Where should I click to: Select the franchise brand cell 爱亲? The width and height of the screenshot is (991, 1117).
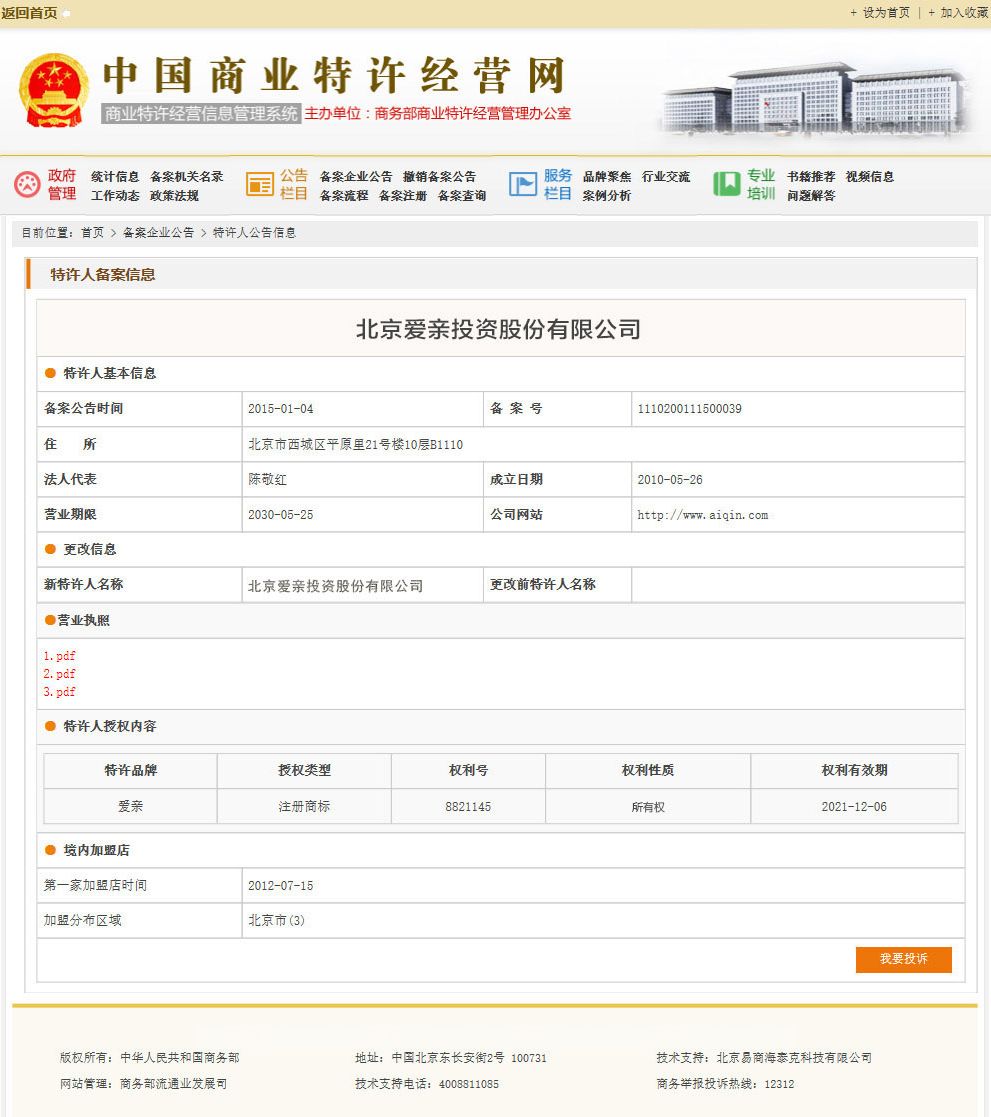click(x=130, y=806)
